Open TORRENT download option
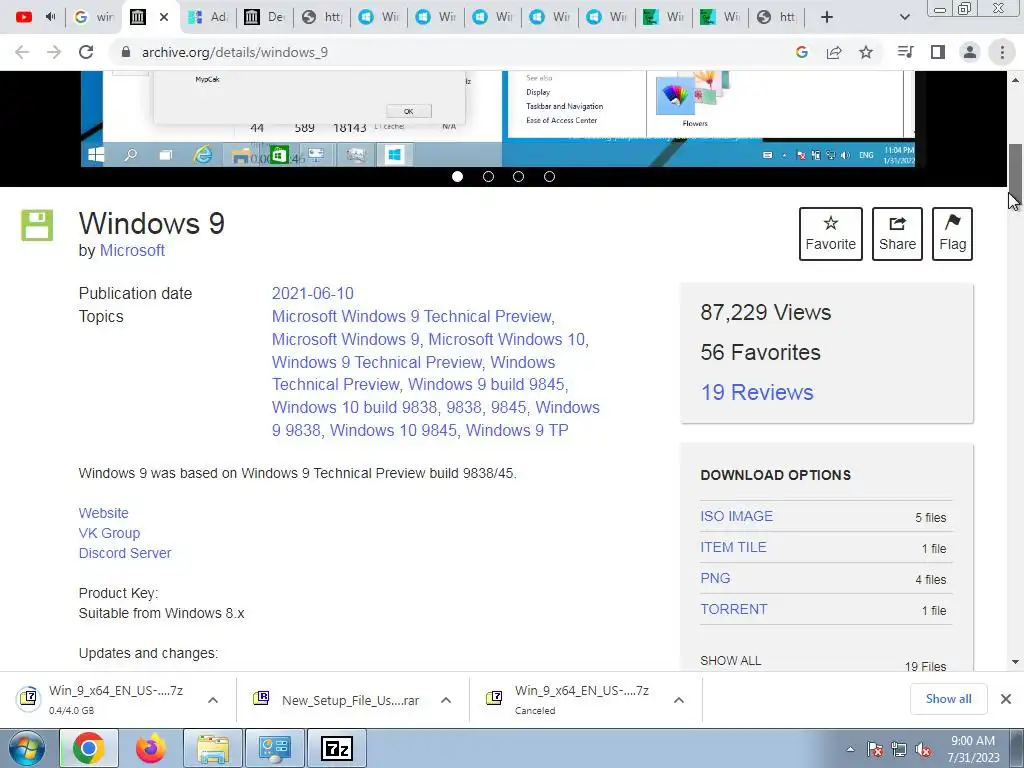Image resolution: width=1024 pixels, height=768 pixels. [x=734, y=609]
